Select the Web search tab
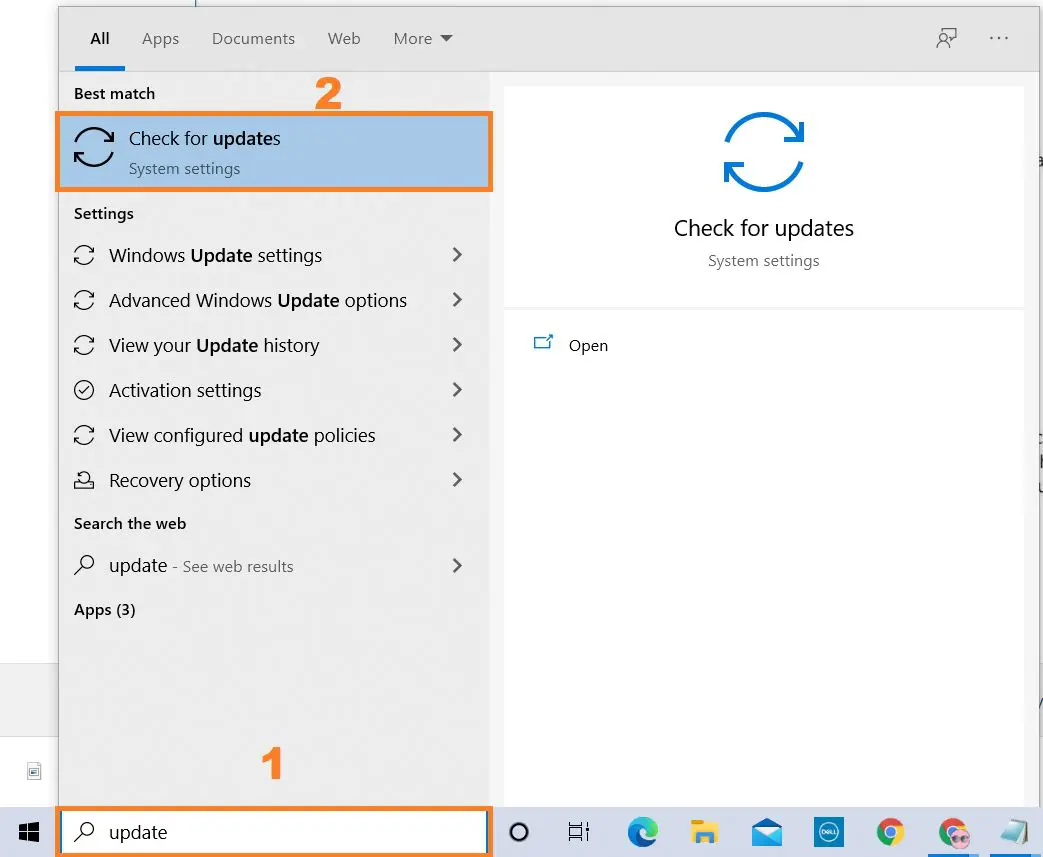 (344, 39)
